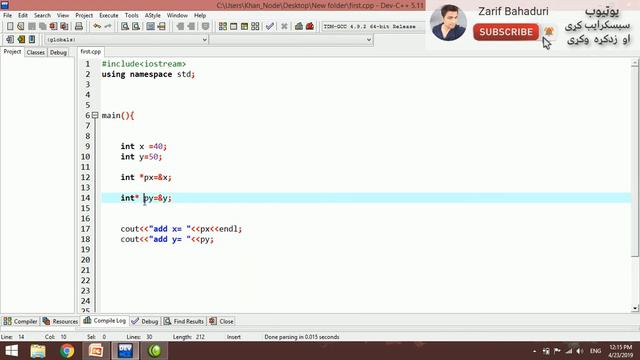Click the Profile analysis green icon
Viewport: 640px width, 360px height.
pos(299,27)
